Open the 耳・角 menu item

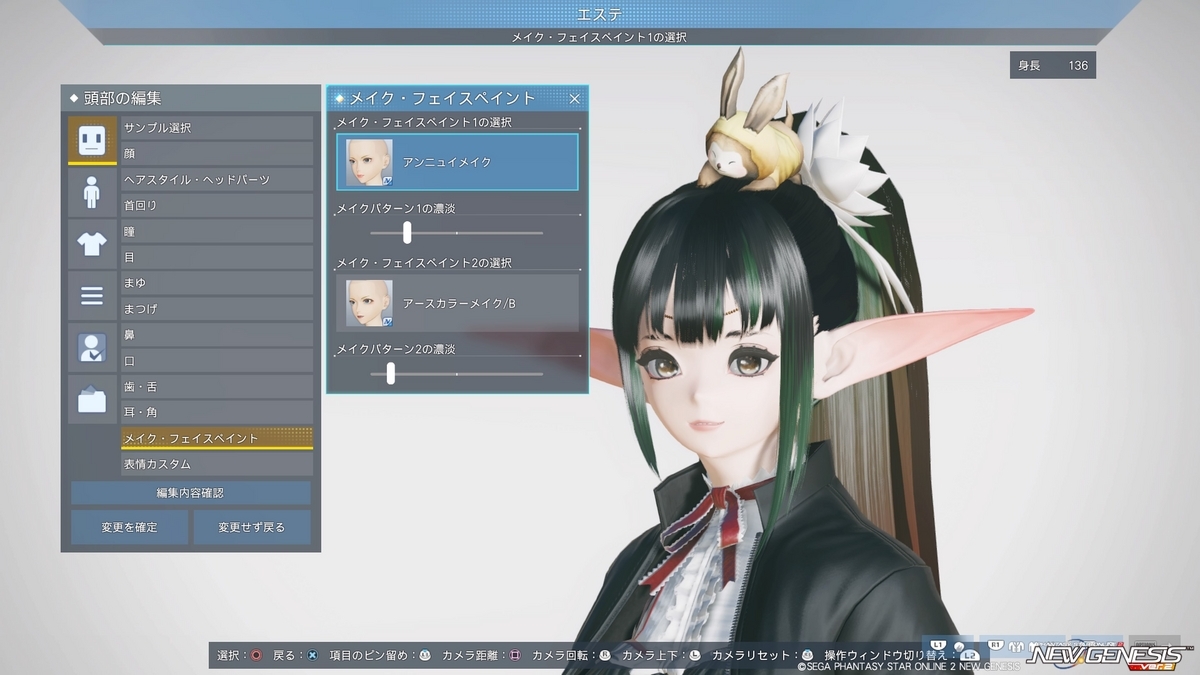[217, 412]
